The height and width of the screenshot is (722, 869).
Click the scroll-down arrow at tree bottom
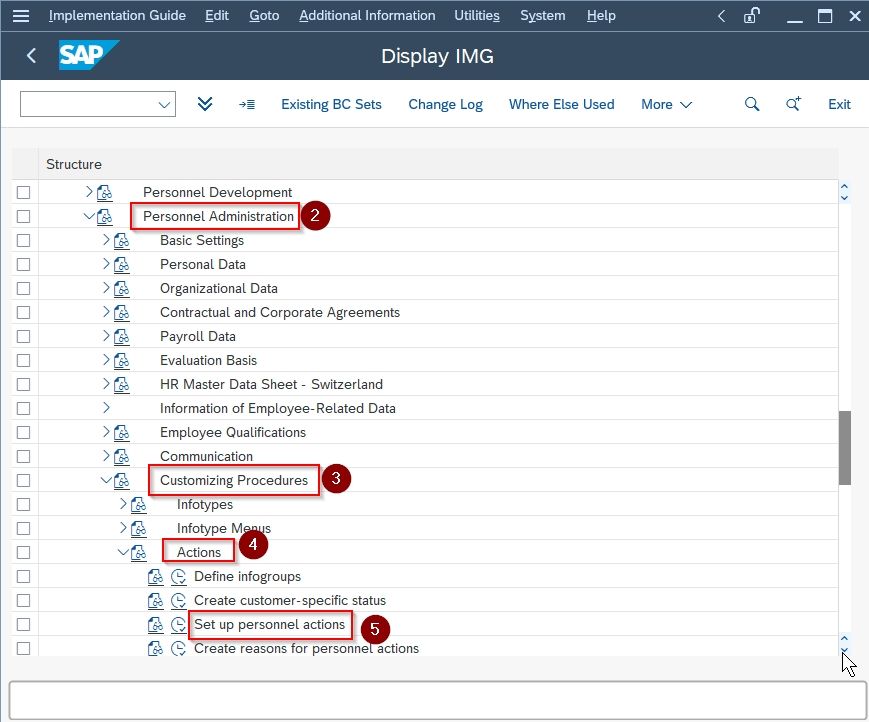(844, 650)
